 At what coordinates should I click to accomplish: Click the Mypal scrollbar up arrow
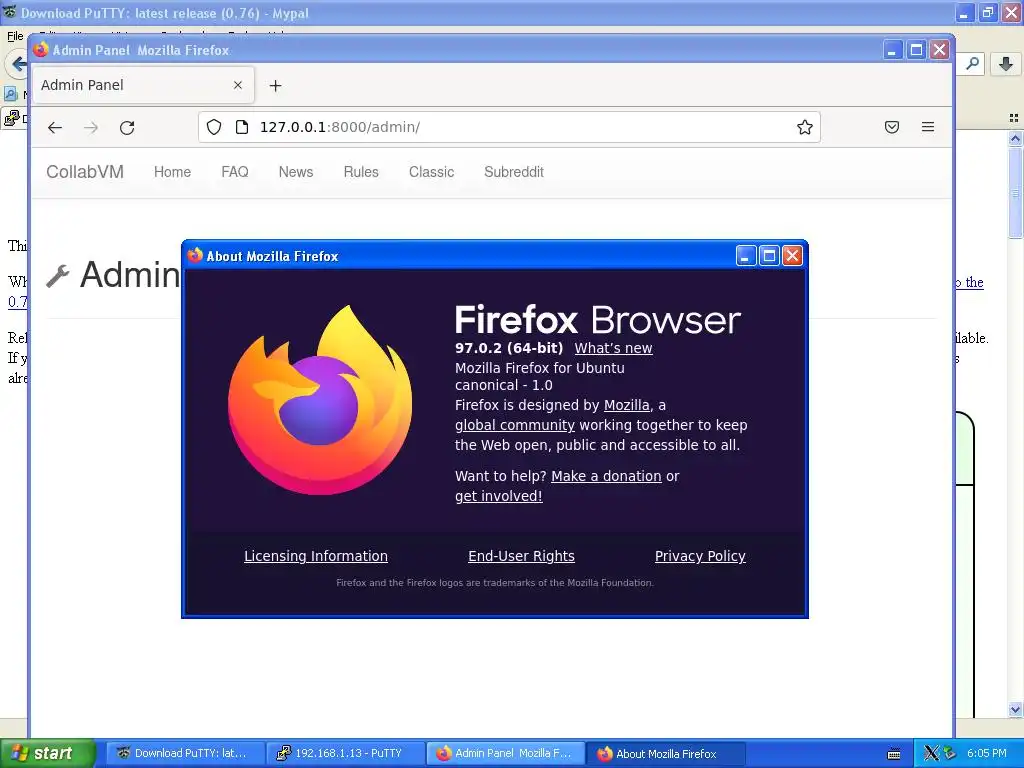click(x=1015, y=138)
